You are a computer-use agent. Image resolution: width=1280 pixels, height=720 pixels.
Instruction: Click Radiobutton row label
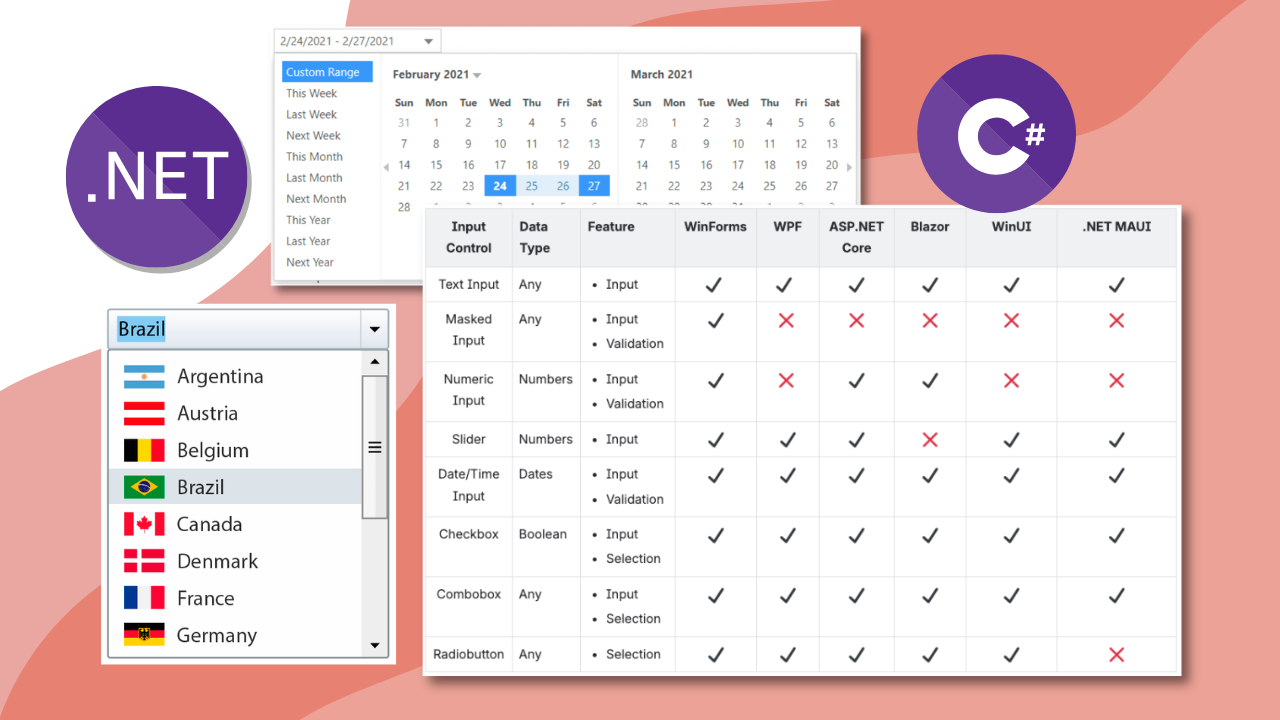tap(469, 655)
